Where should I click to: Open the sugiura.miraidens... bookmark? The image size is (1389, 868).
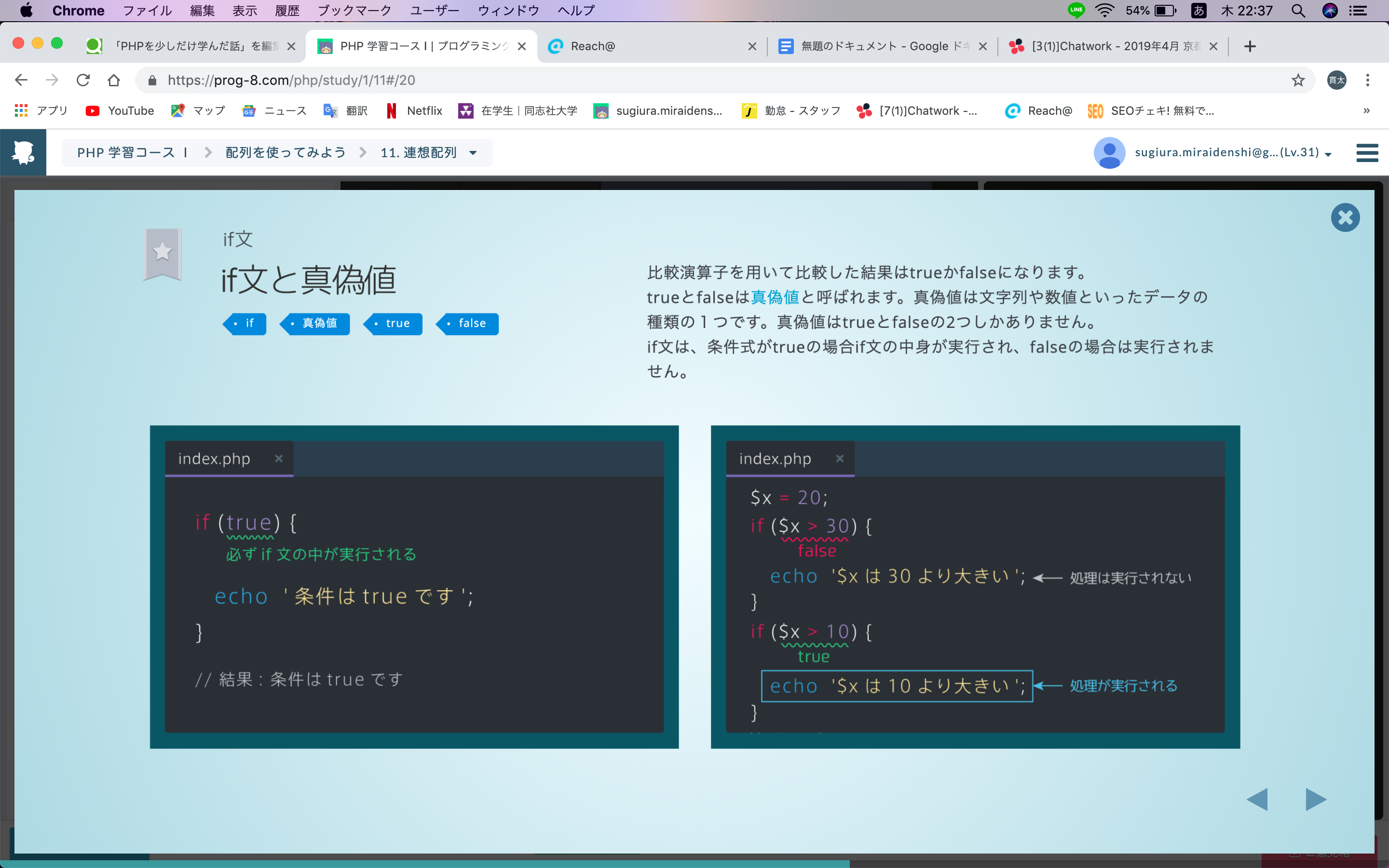pos(658,111)
